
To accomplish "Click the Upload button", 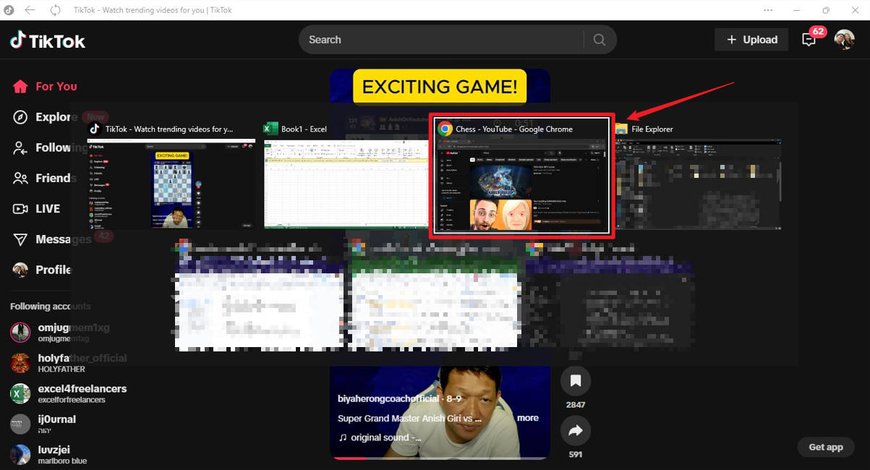I will pyautogui.click(x=751, y=40).
